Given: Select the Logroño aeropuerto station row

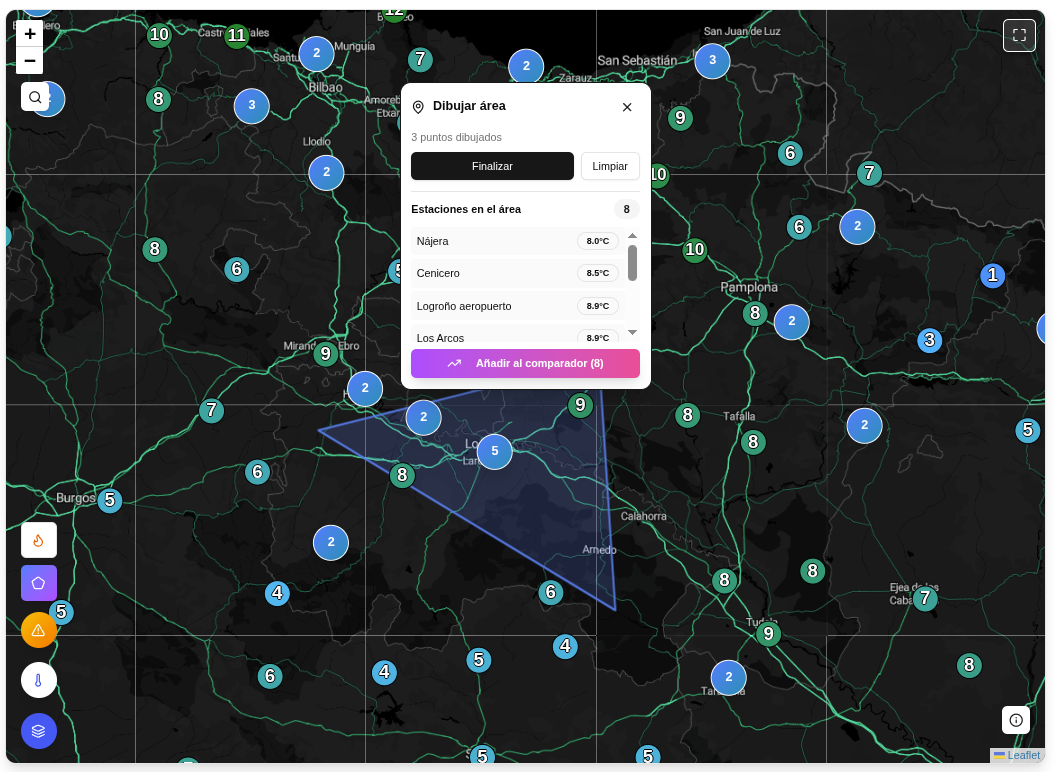Looking at the screenshot, I should coord(490,306).
